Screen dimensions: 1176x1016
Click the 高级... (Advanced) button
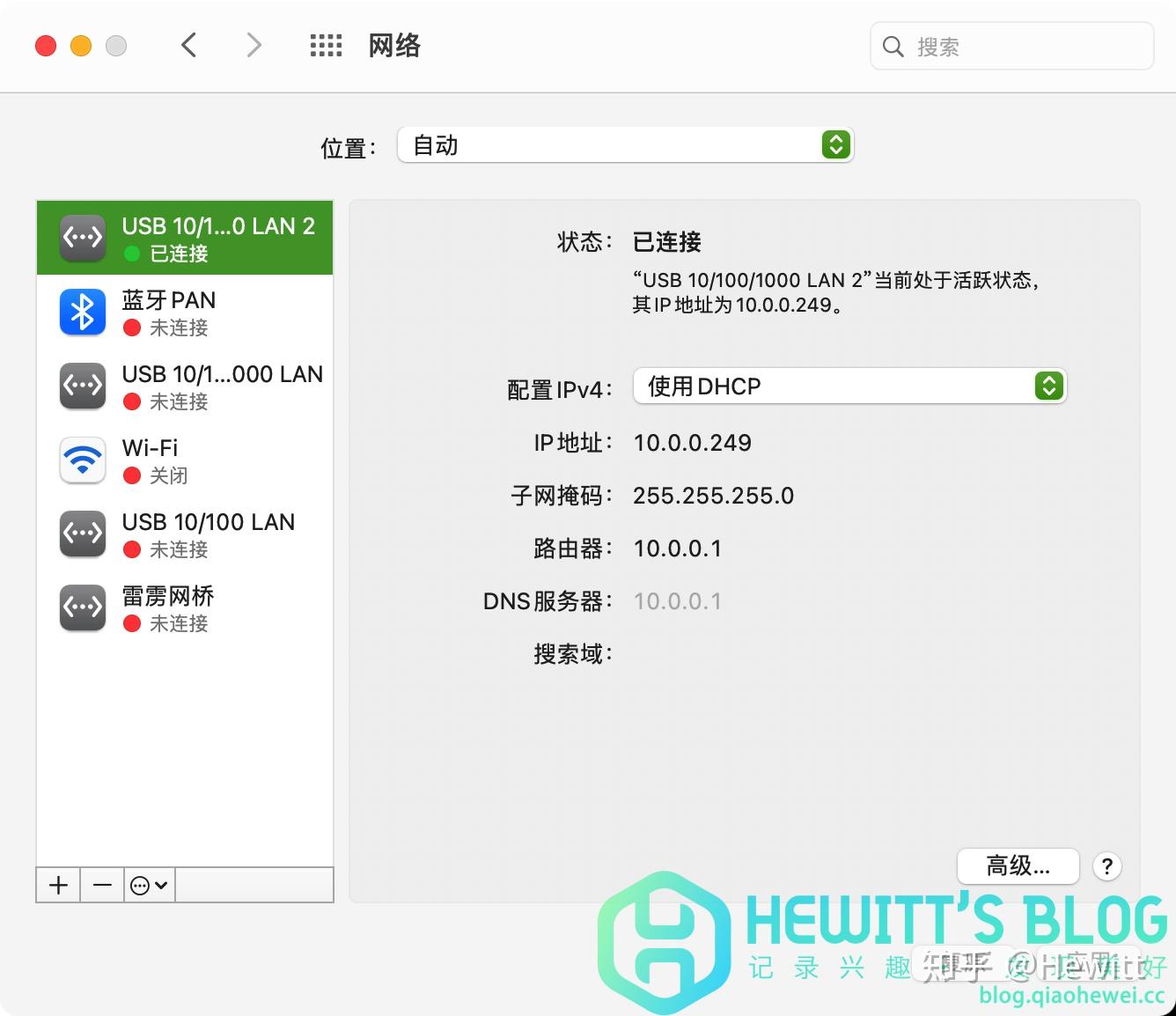(1018, 865)
